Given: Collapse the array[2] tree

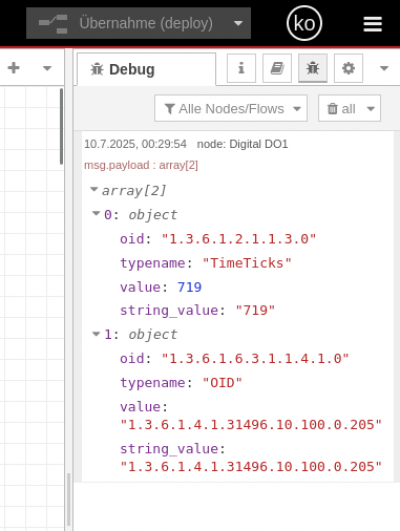Looking at the screenshot, I should point(94,189).
